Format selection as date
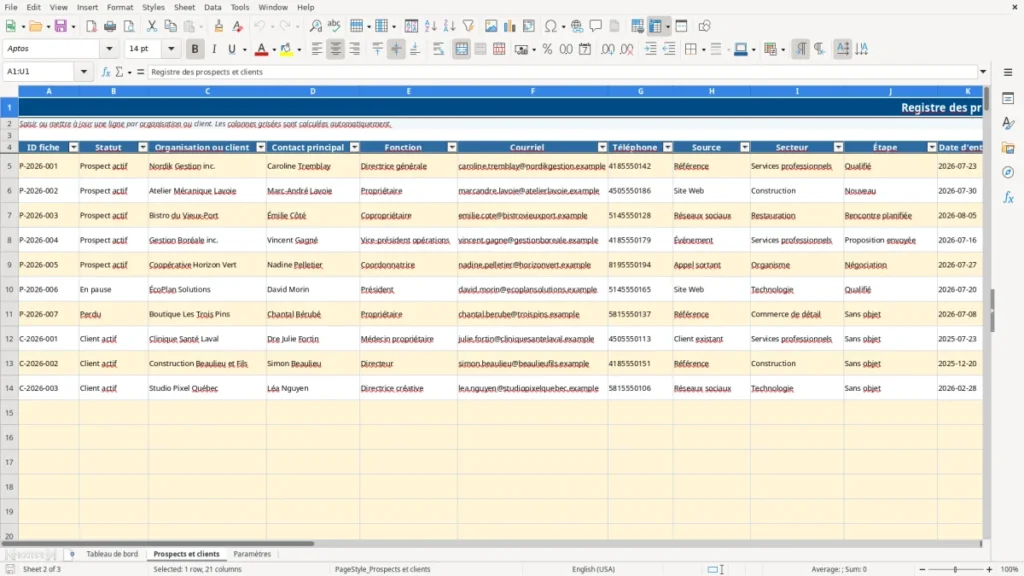The image size is (1024, 576). 585,49
